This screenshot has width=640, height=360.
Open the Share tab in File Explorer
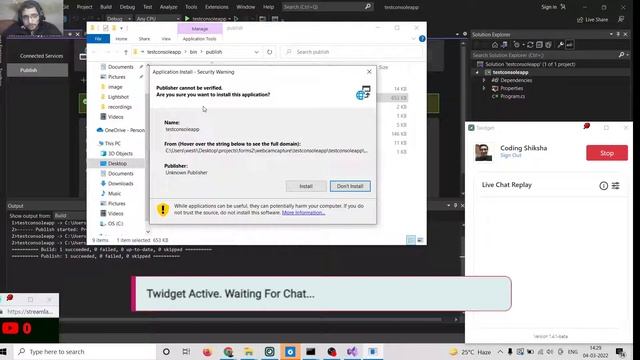[144, 39]
